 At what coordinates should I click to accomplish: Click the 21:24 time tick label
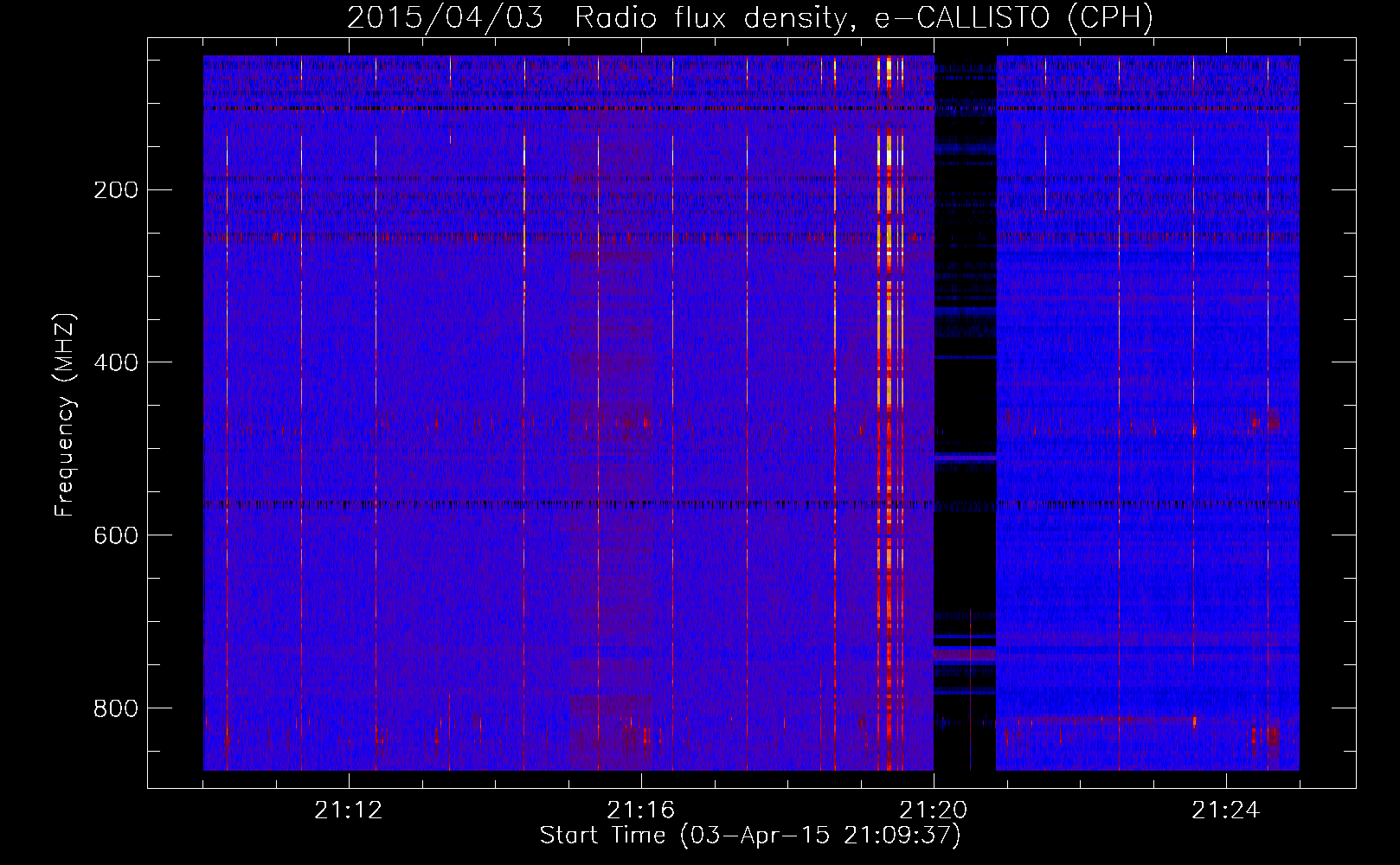pyautogui.click(x=1225, y=811)
